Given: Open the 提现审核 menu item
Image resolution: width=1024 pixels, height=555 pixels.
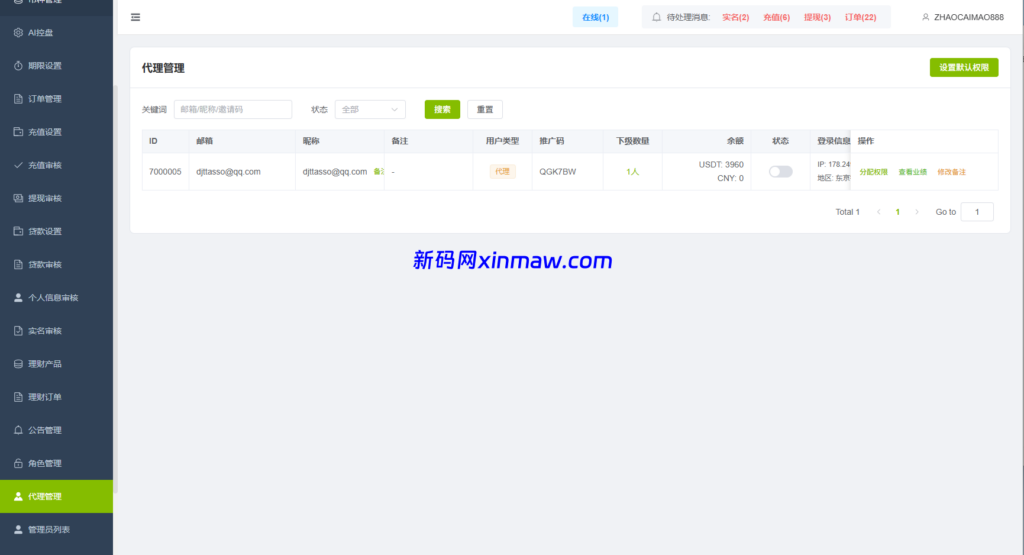Looking at the screenshot, I should point(56,198).
